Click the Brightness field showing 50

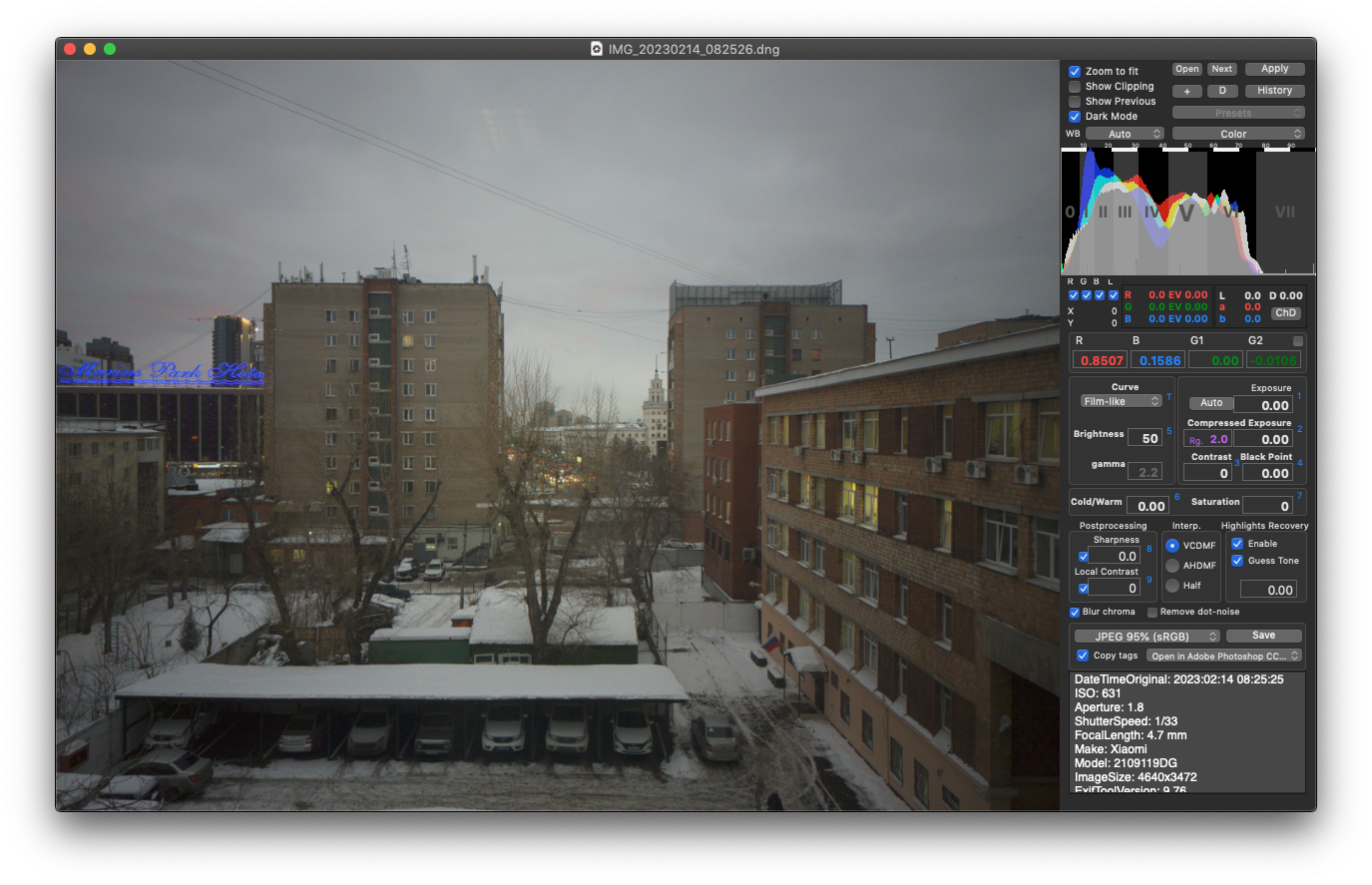(1144, 438)
